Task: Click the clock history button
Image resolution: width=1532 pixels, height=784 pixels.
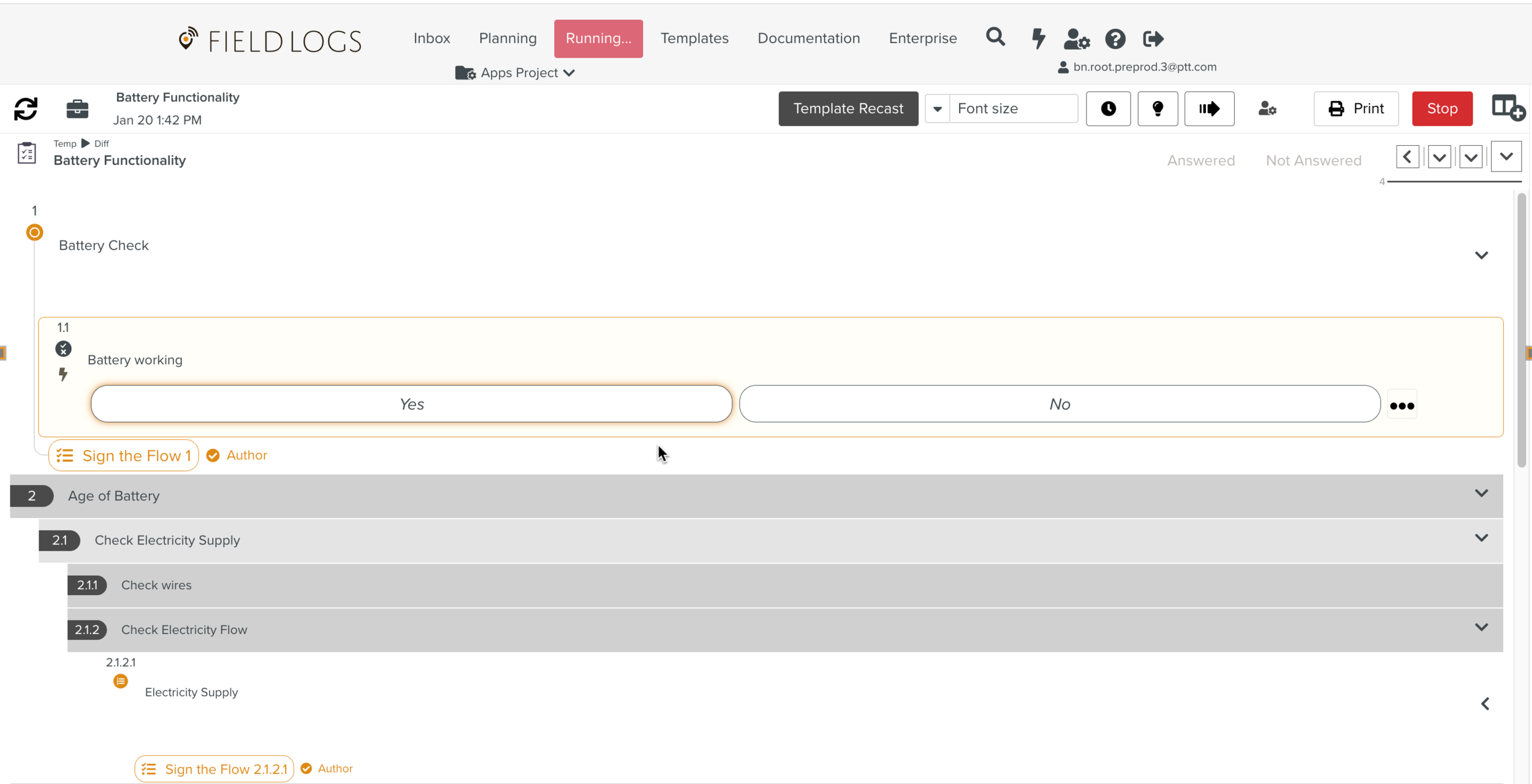Action: [x=1108, y=109]
